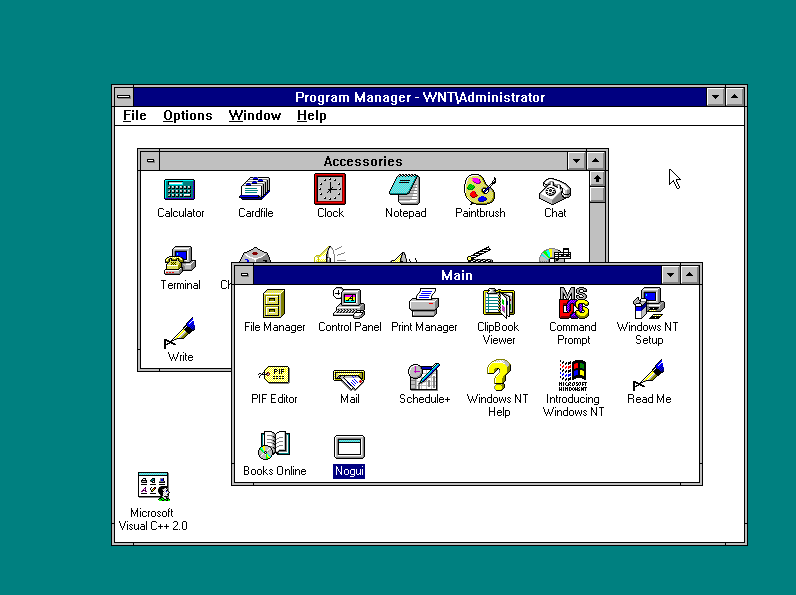Open the Program Manager control-menu box
Viewport: 796px width, 595px height.
click(123, 97)
